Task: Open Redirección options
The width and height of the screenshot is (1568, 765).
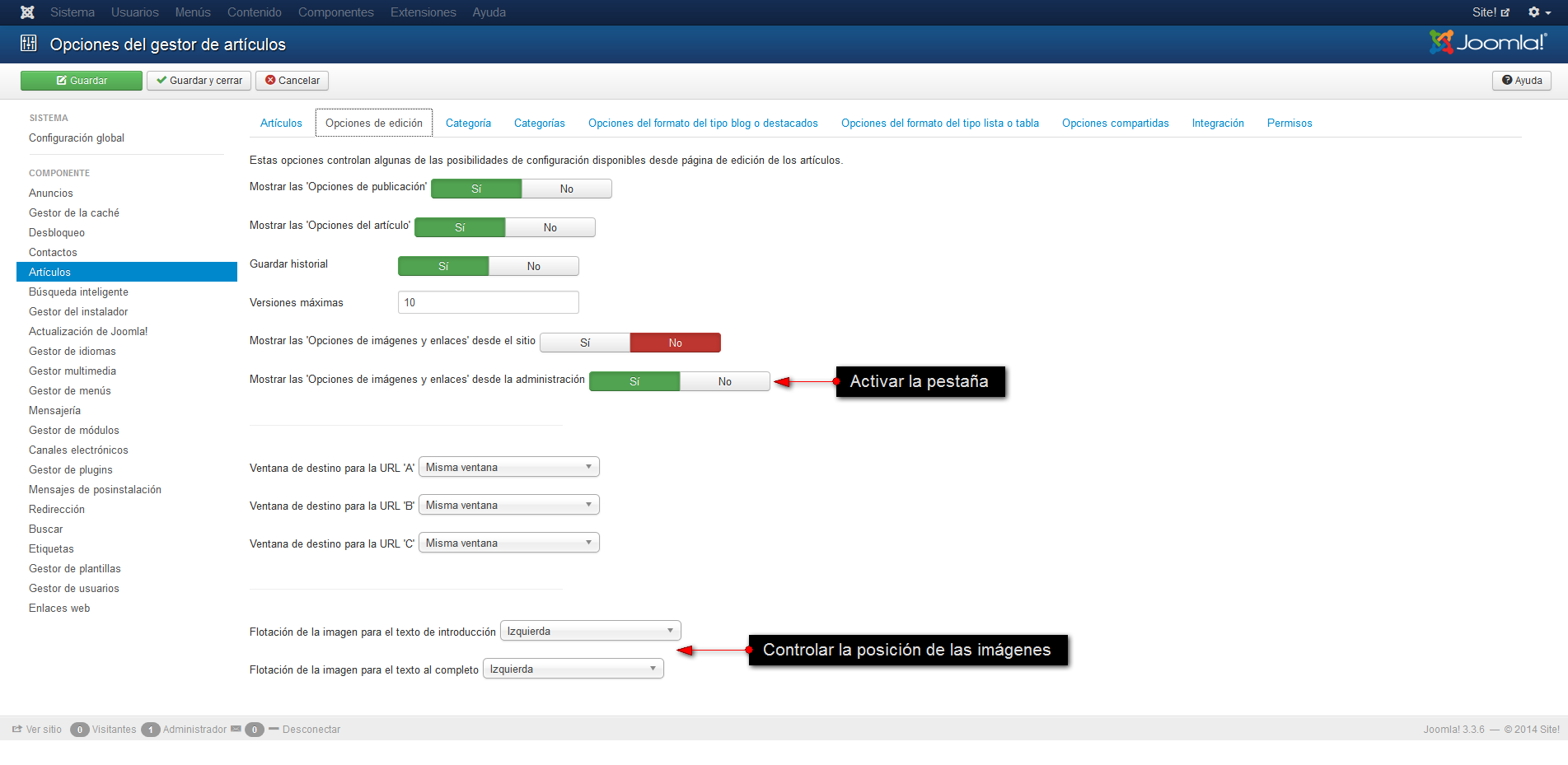Action: coord(57,510)
